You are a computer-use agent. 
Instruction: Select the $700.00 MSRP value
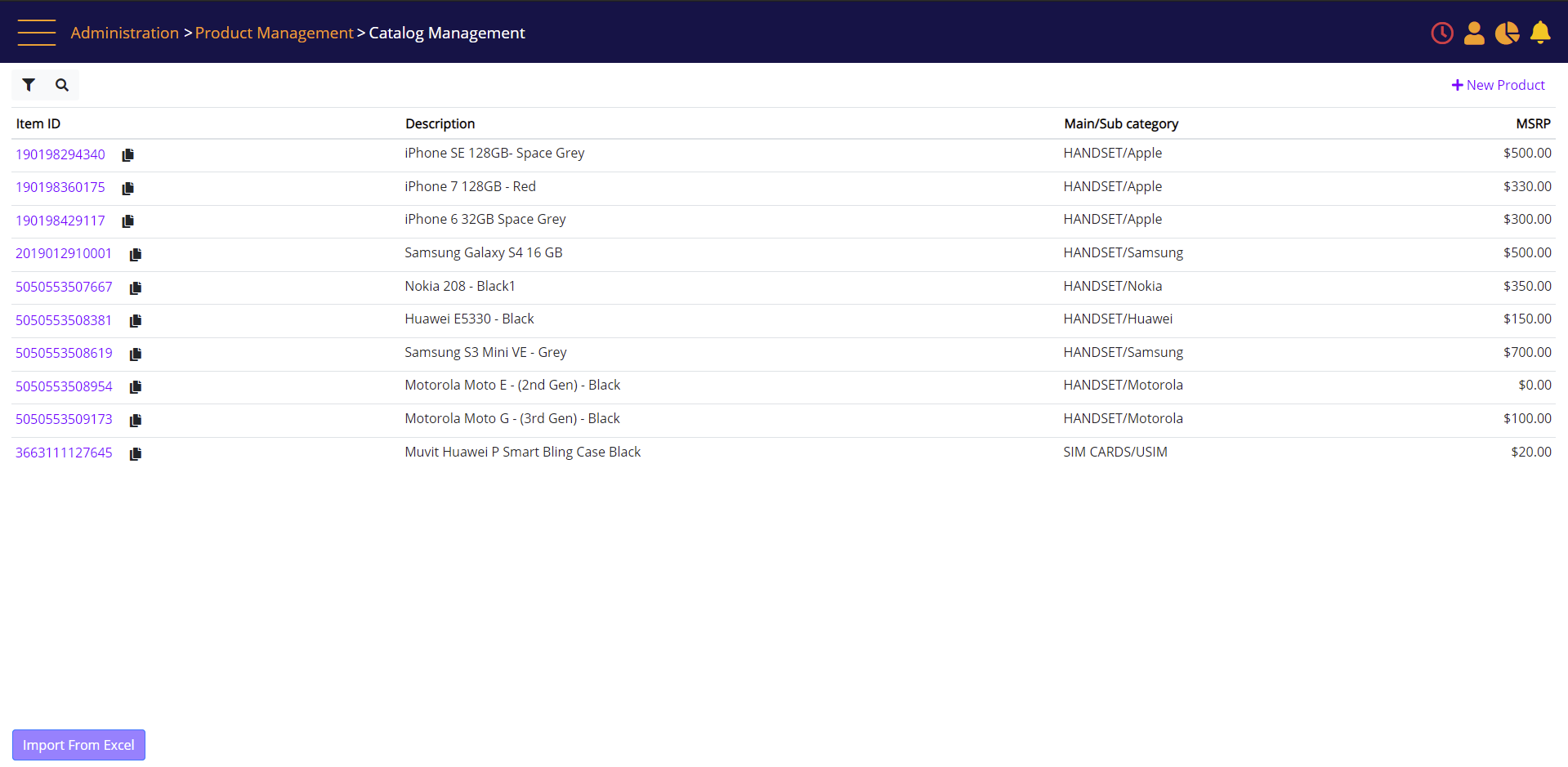click(1527, 352)
